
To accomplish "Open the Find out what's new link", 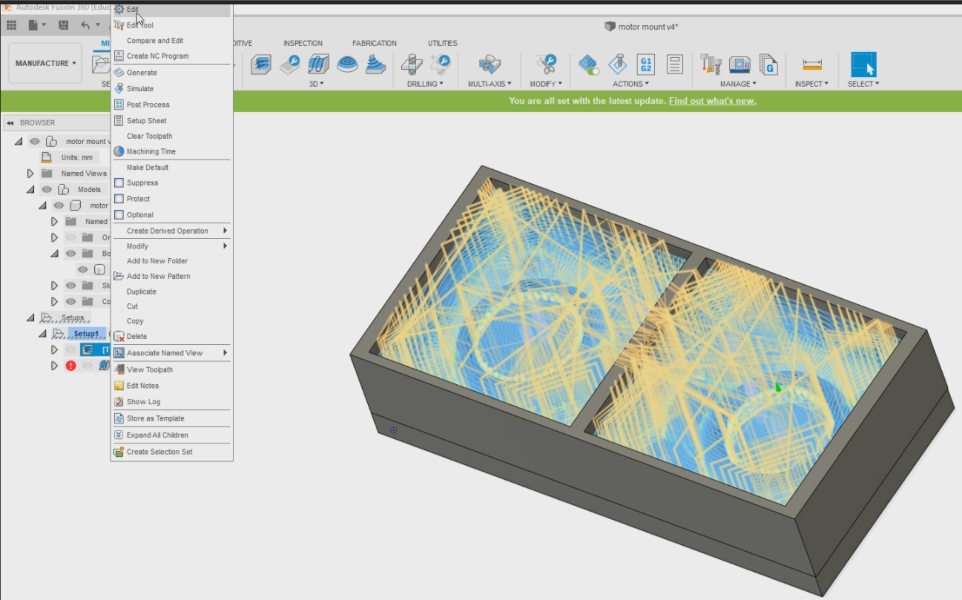I will click(x=712, y=101).
